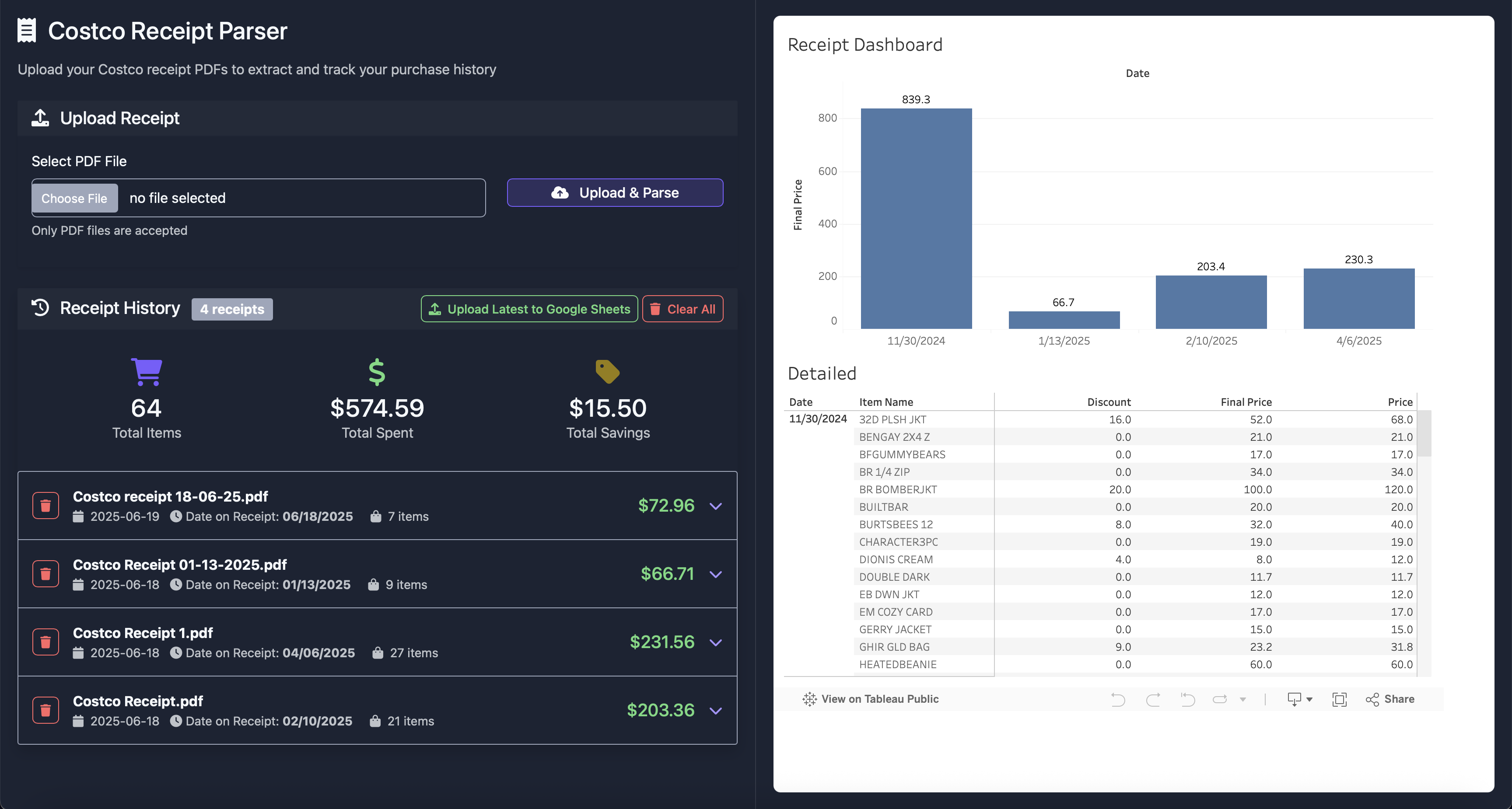Click the Final Price column header
Image resolution: width=1512 pixels, height=809 pixels.
tap(1246, 402)
